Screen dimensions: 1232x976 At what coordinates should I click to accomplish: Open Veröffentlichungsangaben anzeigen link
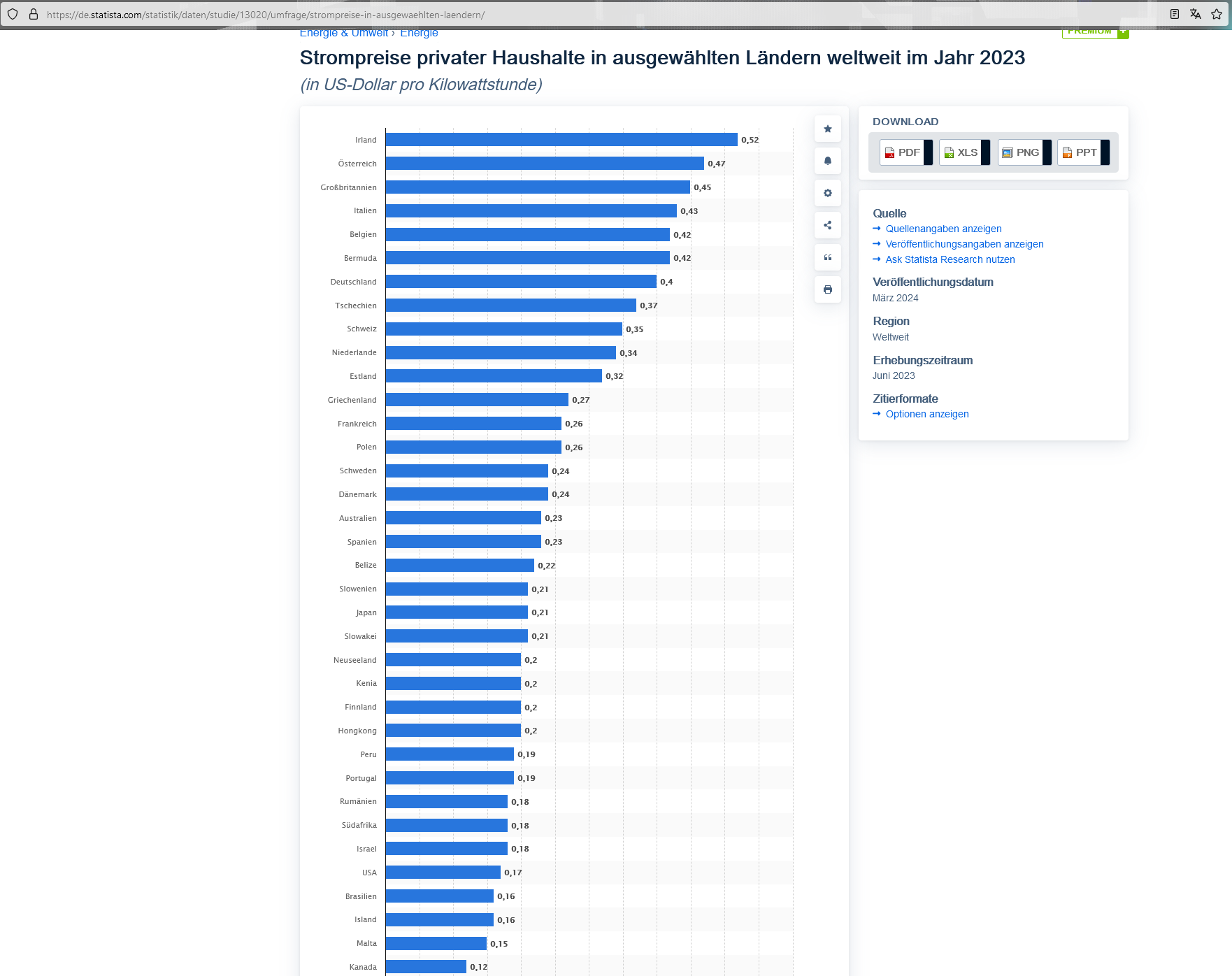point(964,244)
